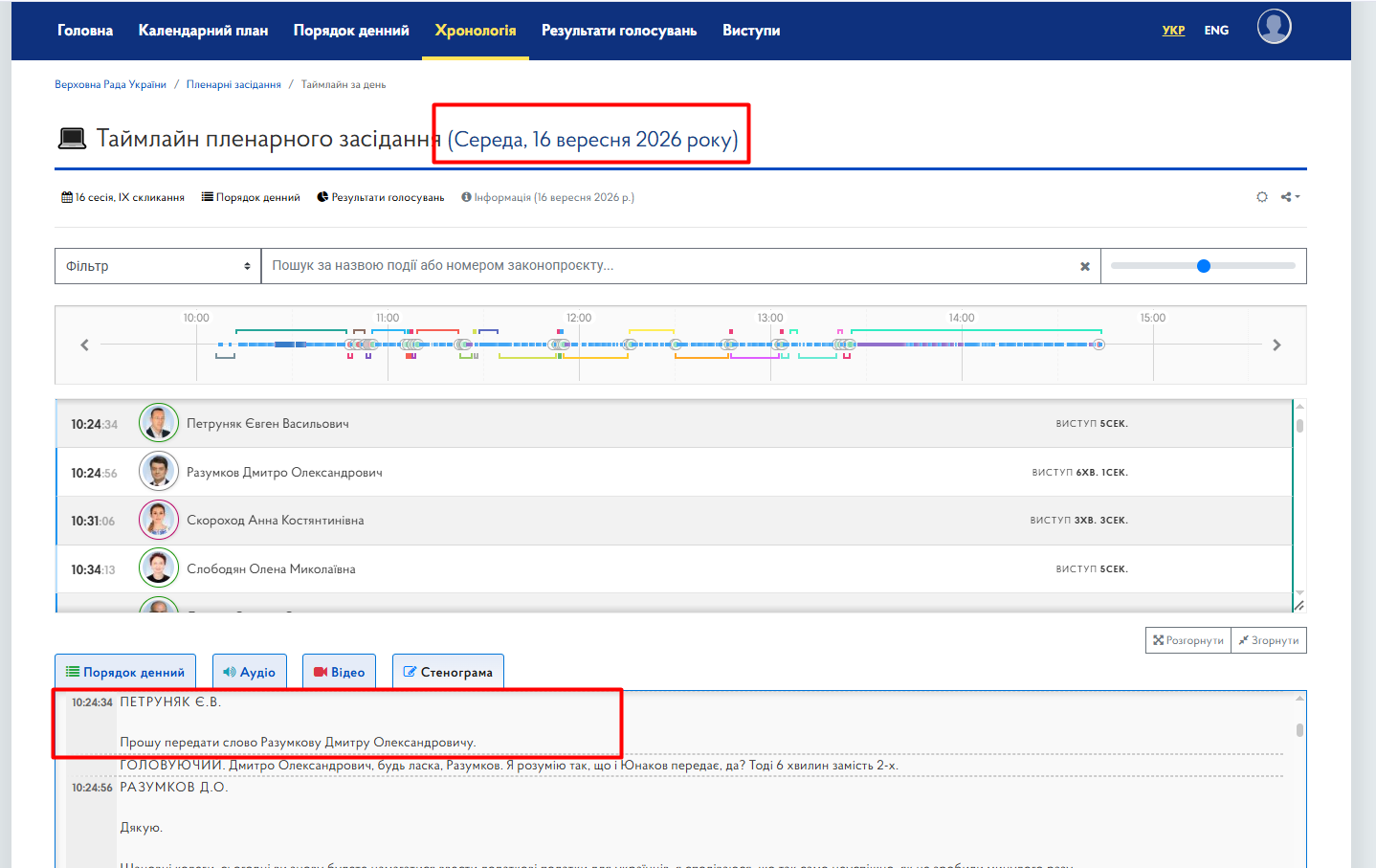Click the share icon with dropdown arrow

click(x=1291, y=197)
